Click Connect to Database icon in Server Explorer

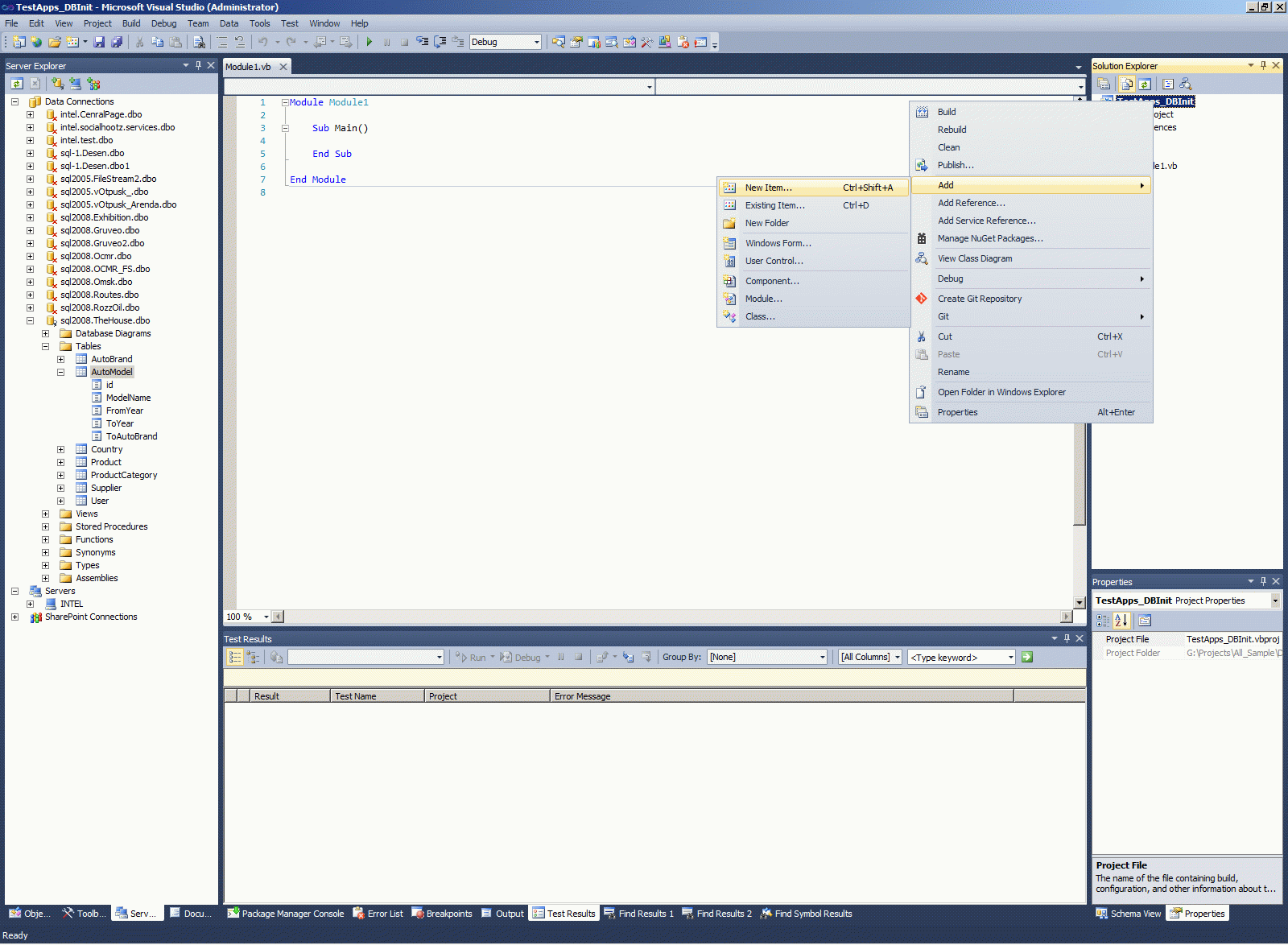57,84
